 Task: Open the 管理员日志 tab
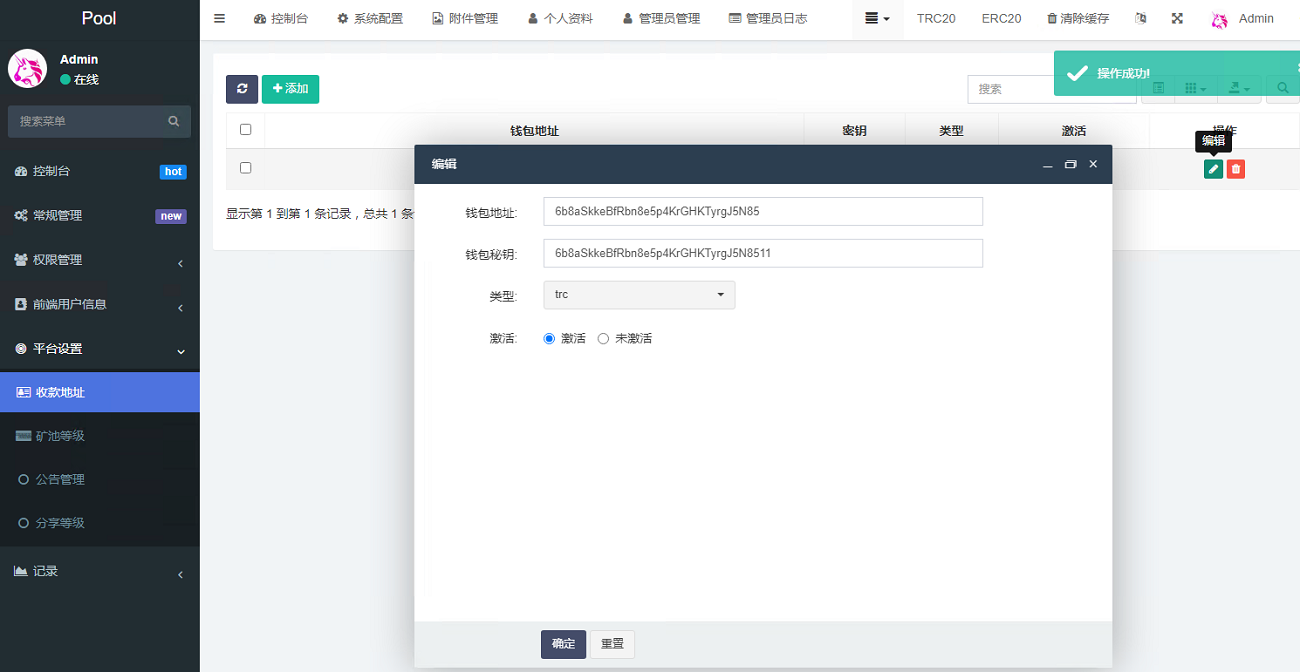[768, 18]
